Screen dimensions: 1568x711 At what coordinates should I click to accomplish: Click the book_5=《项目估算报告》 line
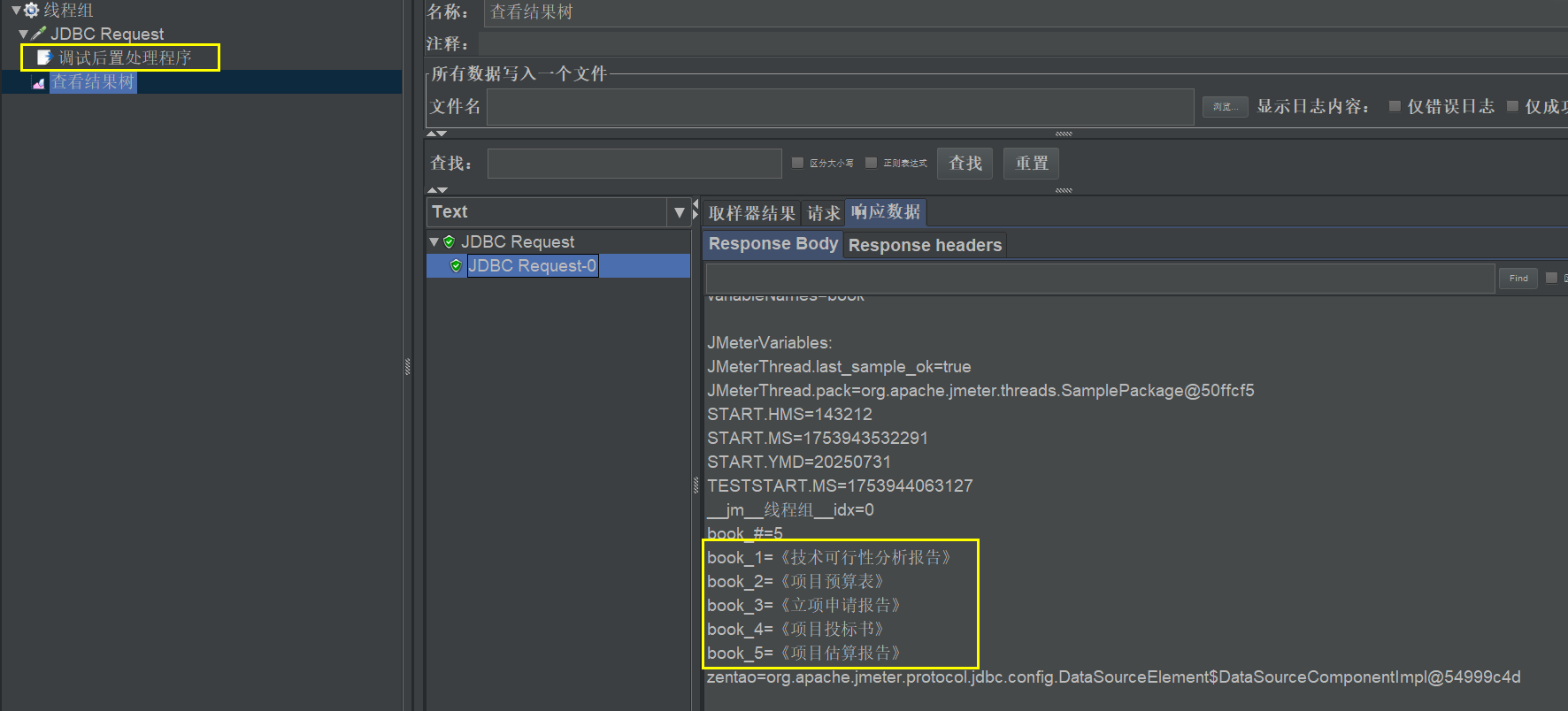click(806, 653)
